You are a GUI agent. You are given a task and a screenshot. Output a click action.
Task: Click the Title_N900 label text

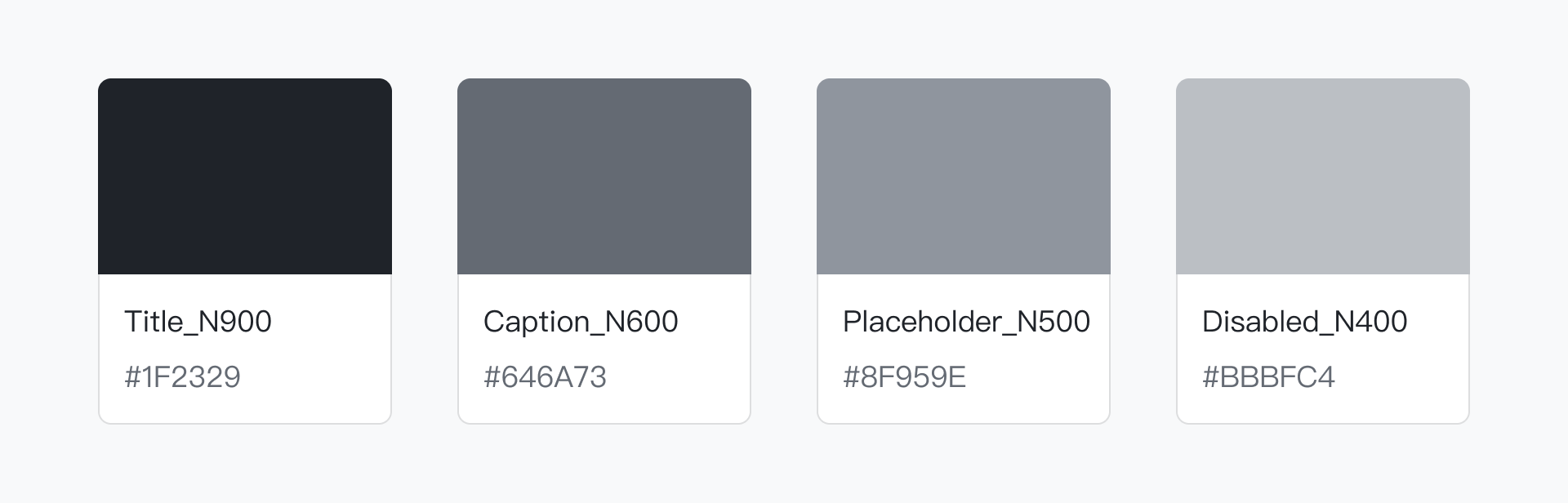click(198, 322)
